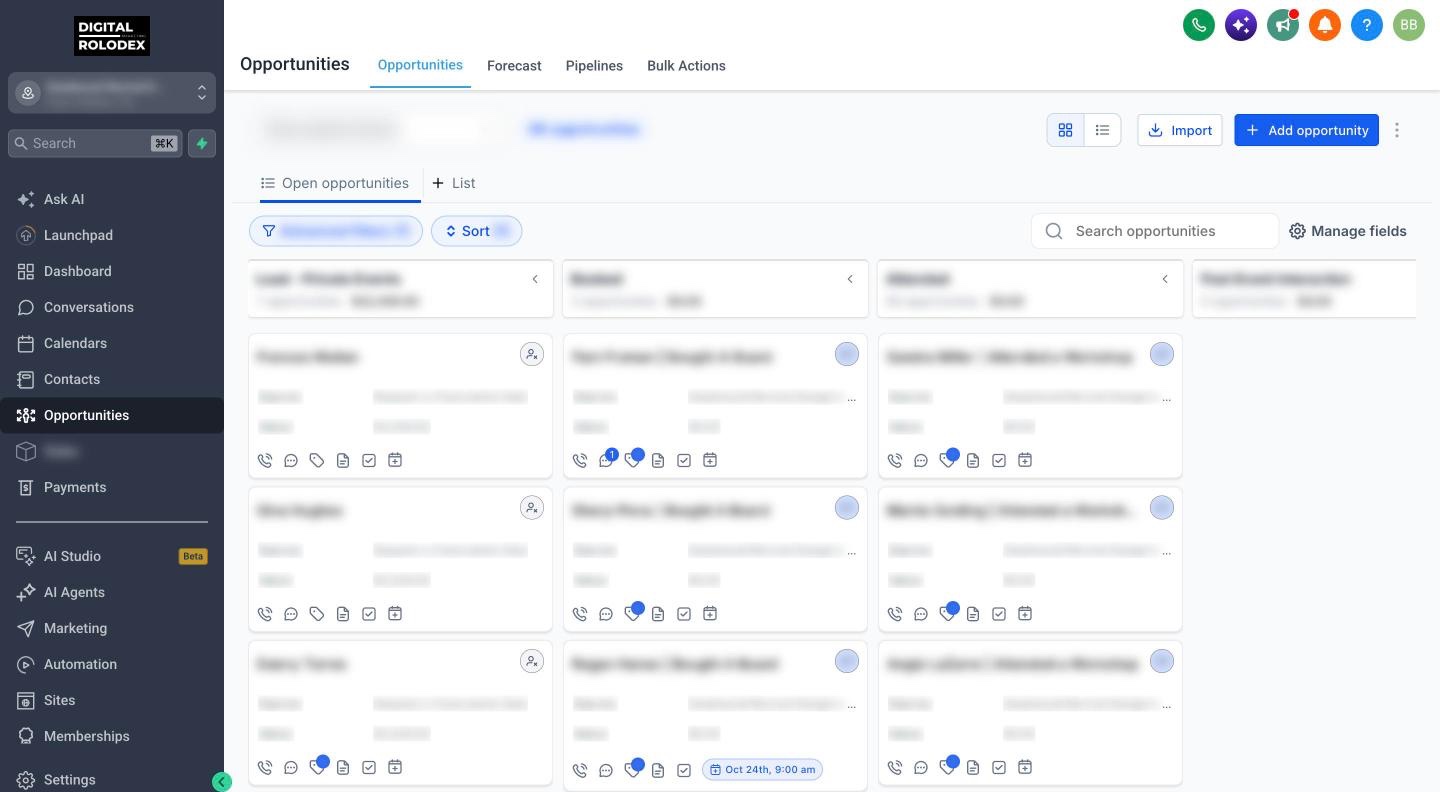The image size is (1440, 792).
Task: Switch to the Forecast tab
Action: (514, 66)
